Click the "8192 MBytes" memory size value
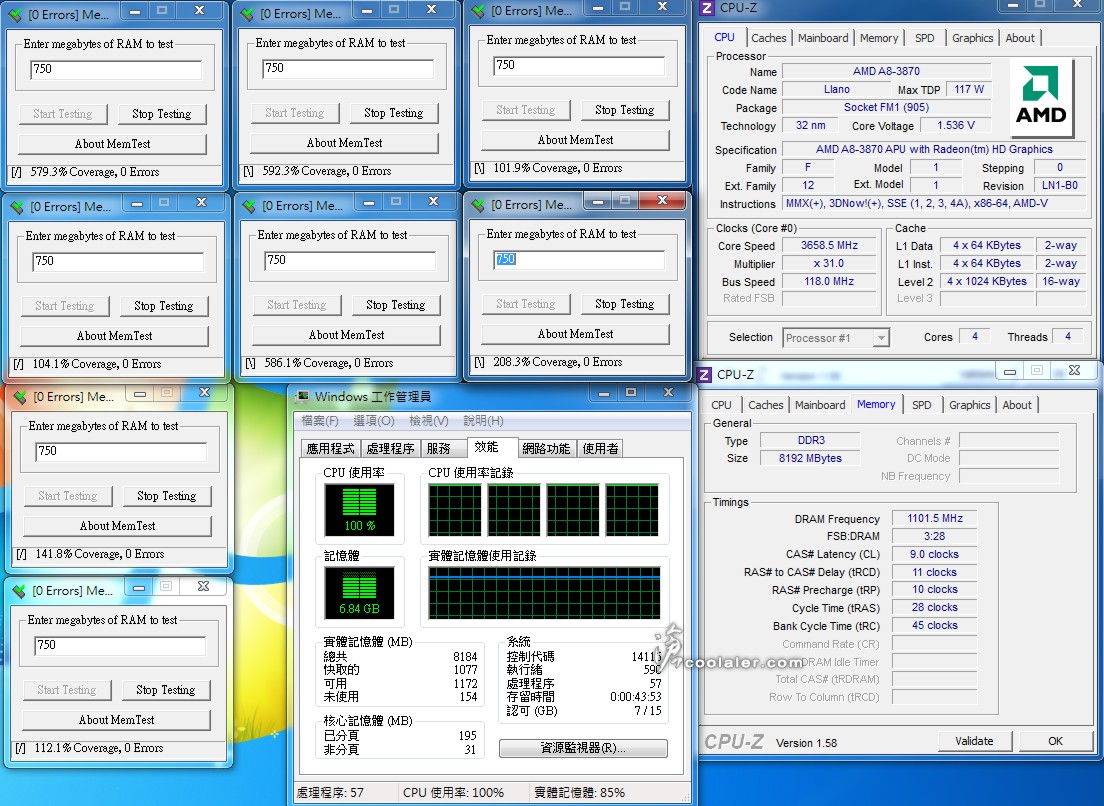The height and width of the screenshot is (806, 1104). (810, 458)
